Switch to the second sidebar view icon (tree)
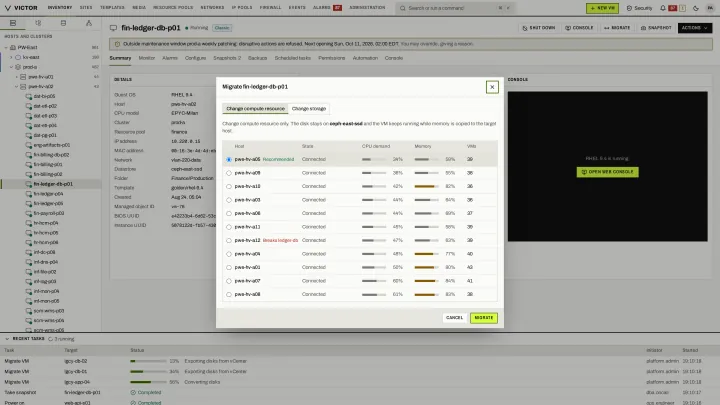This screenshot has height=405, width=720. pos(38,23)
